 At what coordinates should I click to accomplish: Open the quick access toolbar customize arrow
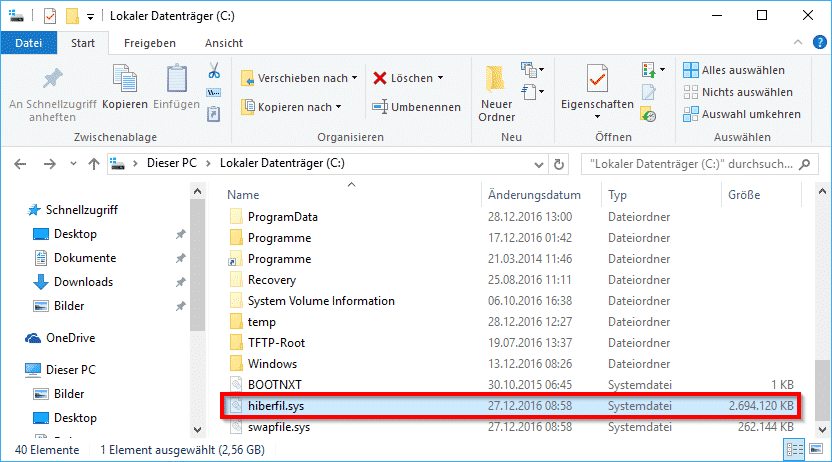pyautogui.click(x=91, y=18)
